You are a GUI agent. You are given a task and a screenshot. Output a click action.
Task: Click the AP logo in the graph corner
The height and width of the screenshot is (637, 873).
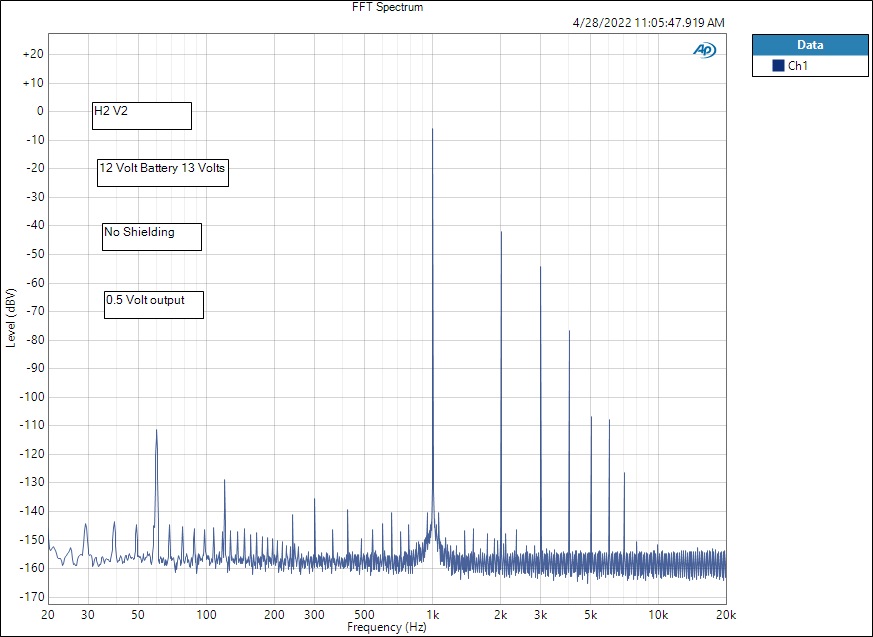tap(704, 50)
